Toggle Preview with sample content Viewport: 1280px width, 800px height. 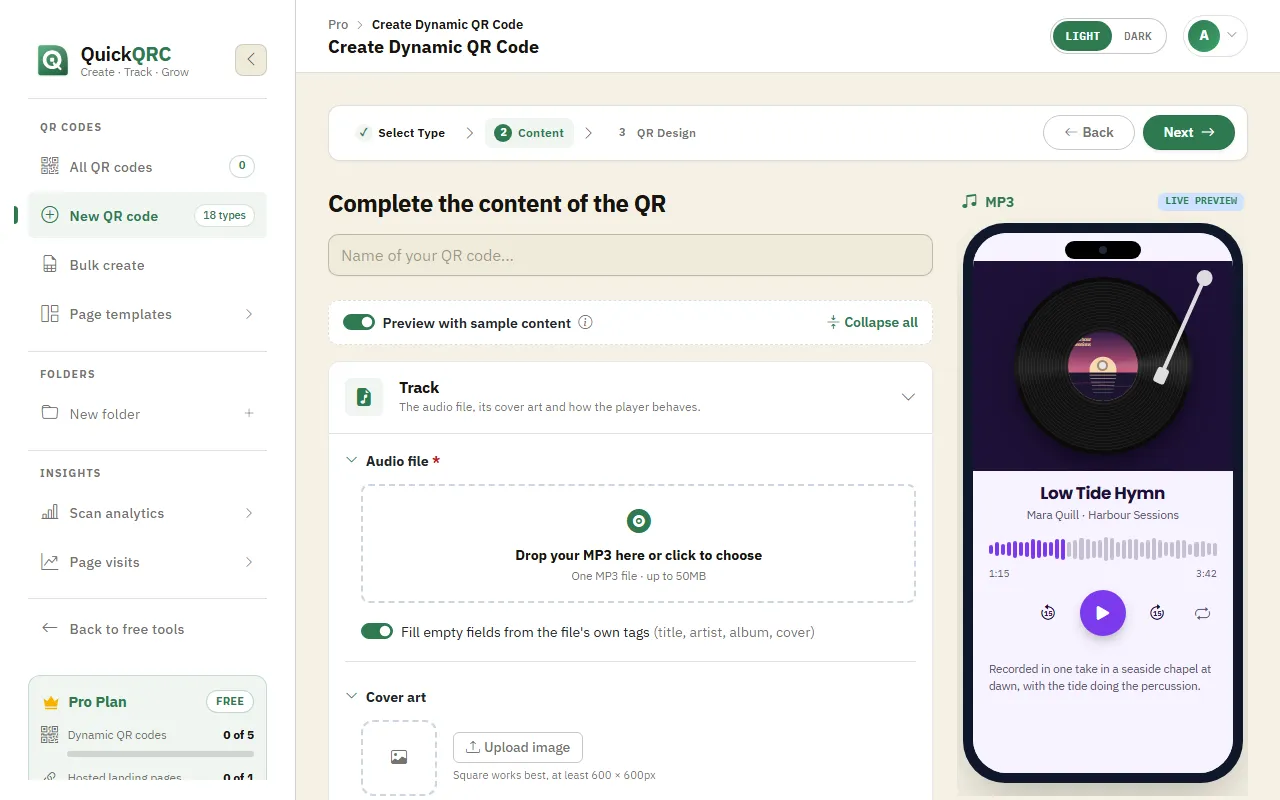tap(359, 322)
